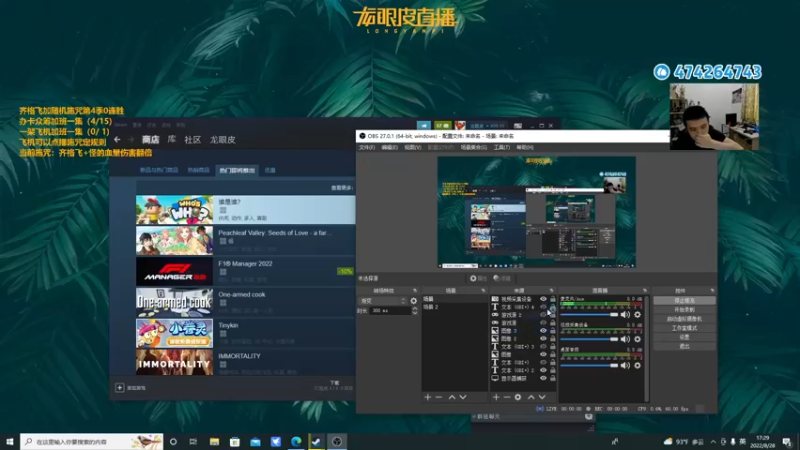800x450 pixels.
Task: Show hidden system tray icons chevron
Action: (713, 441)
